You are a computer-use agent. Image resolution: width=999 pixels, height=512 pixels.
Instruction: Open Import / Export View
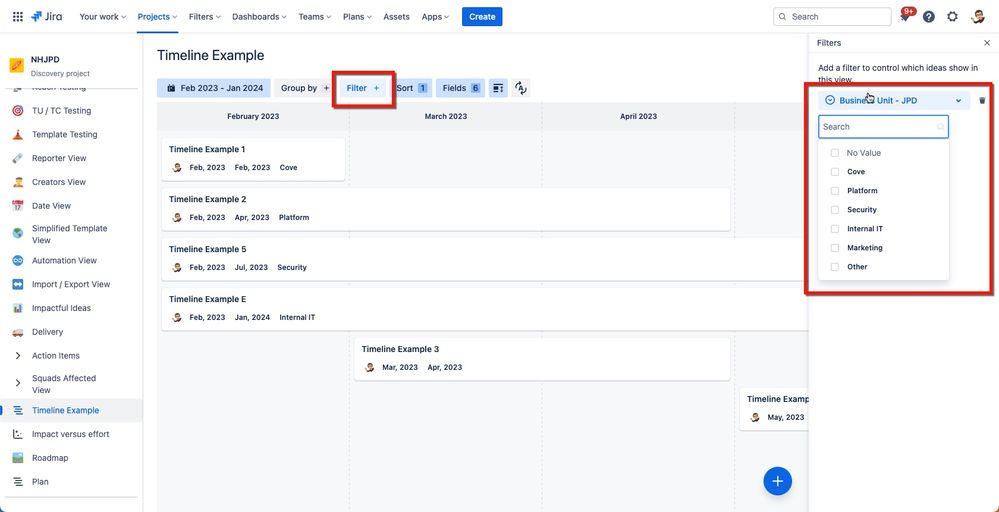point(71,284)
